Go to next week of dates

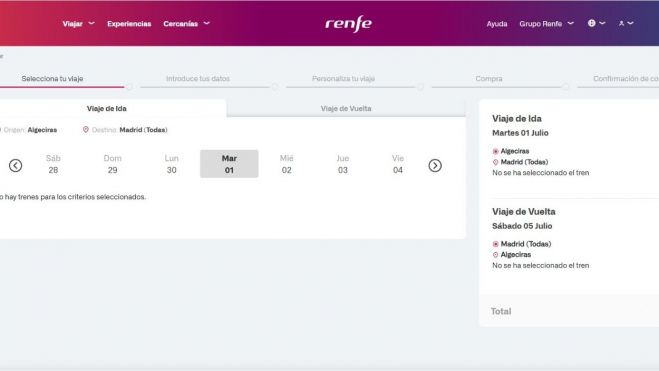coord(435,166)
